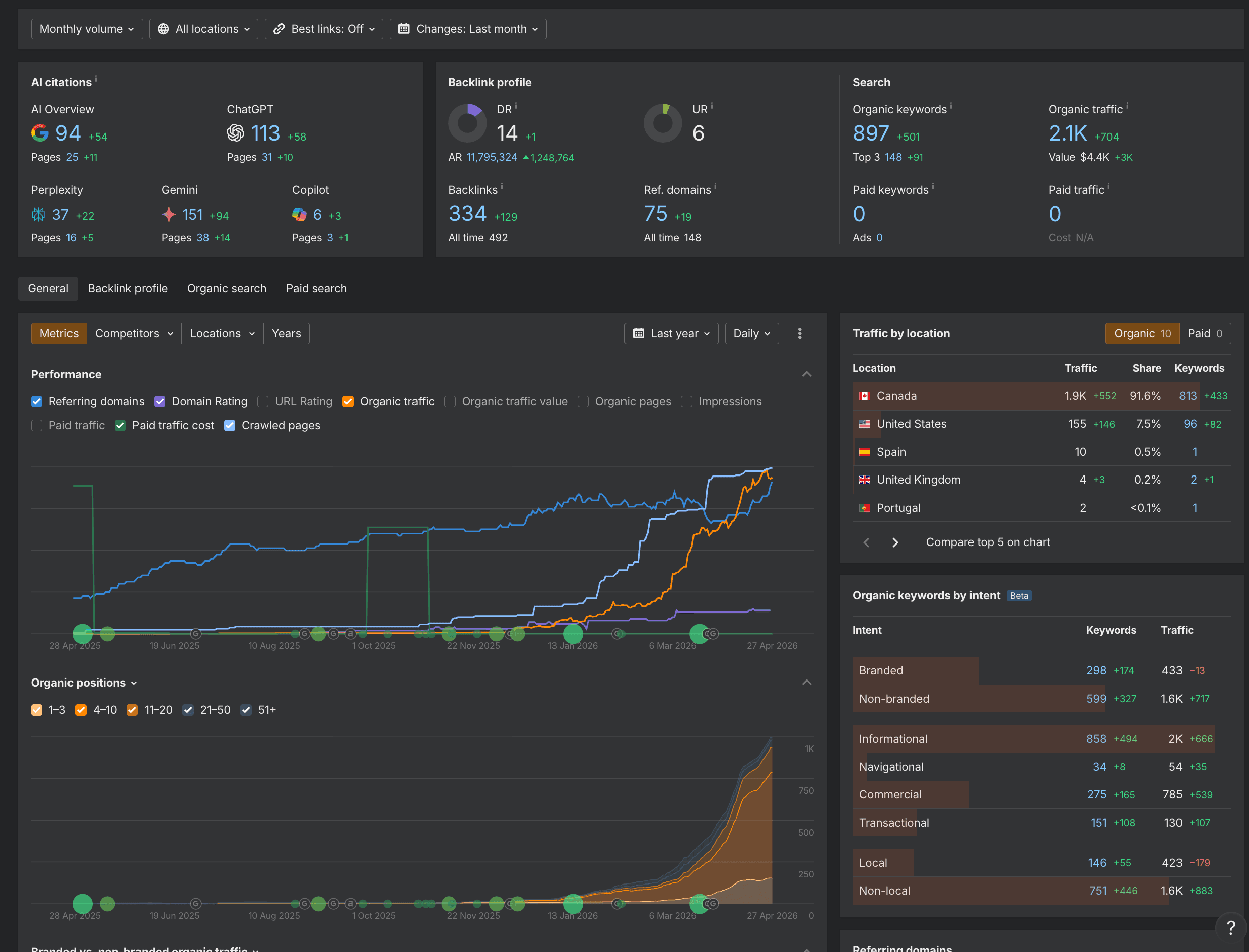Click the Paid traffic info icon
The image size is (1249, 952).
pyautogui.click(x=1108, y=186)
